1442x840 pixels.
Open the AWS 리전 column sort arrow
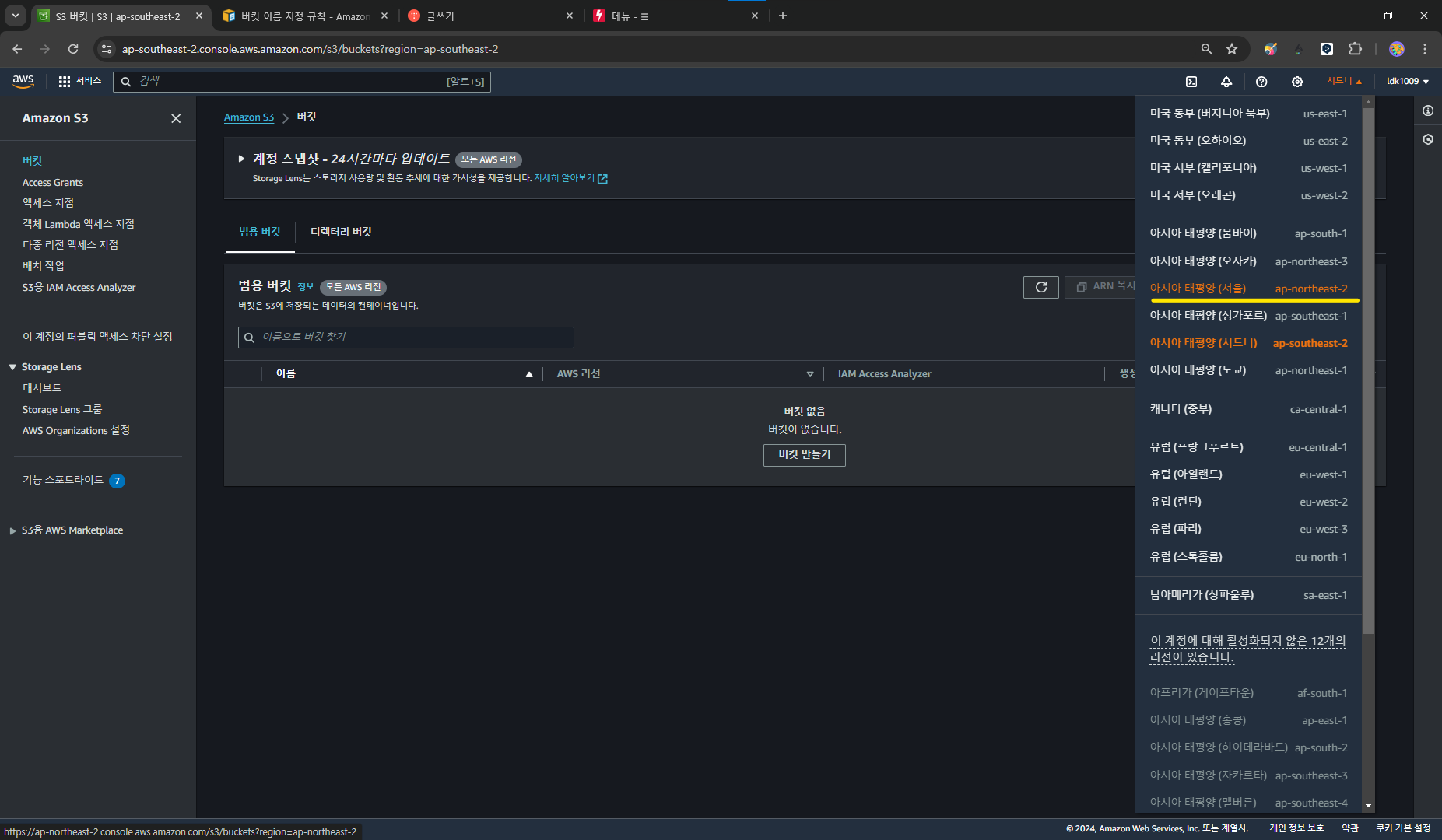click(x=810, y=374)
